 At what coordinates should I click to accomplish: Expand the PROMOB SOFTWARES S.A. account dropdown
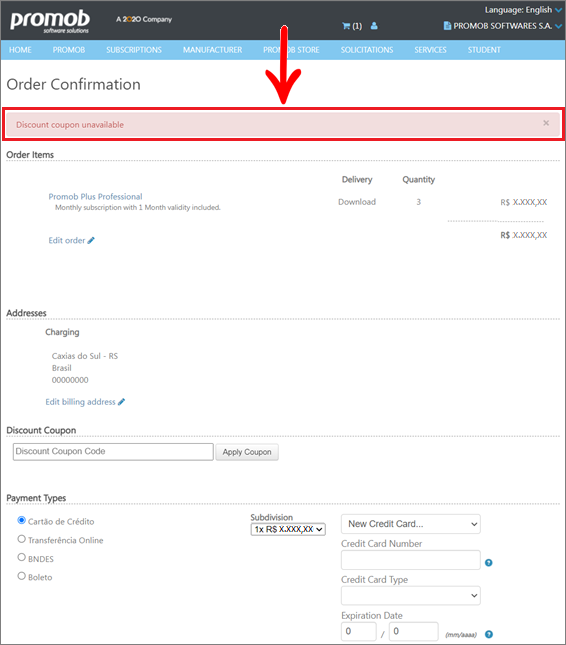[x=558, y=26]
